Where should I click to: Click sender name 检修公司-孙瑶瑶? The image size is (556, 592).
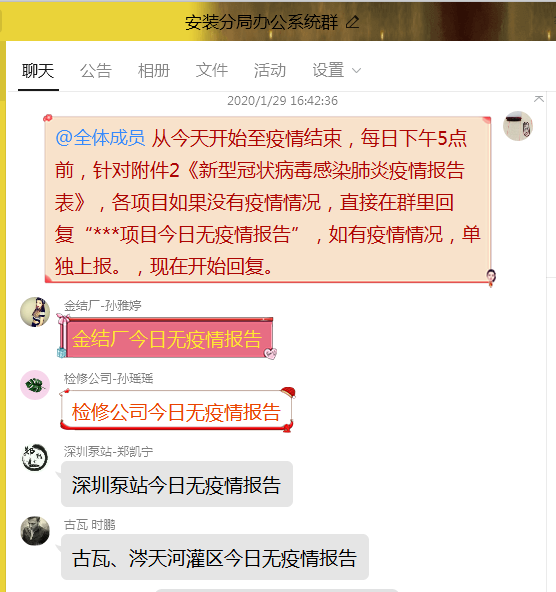coord(109,378)
